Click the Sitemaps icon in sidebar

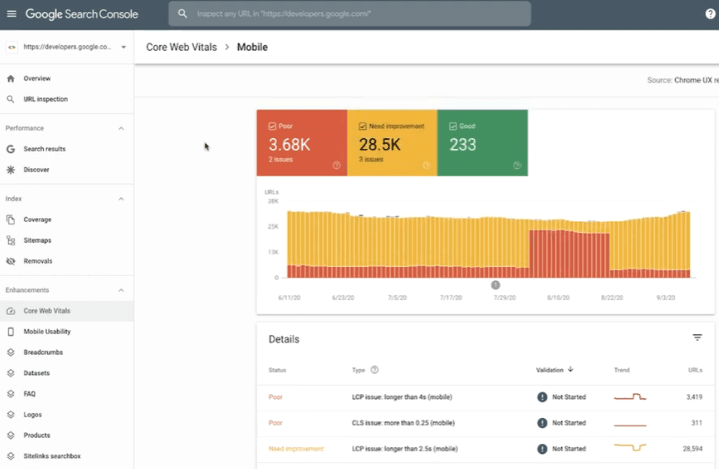click(x=11, y=240)
